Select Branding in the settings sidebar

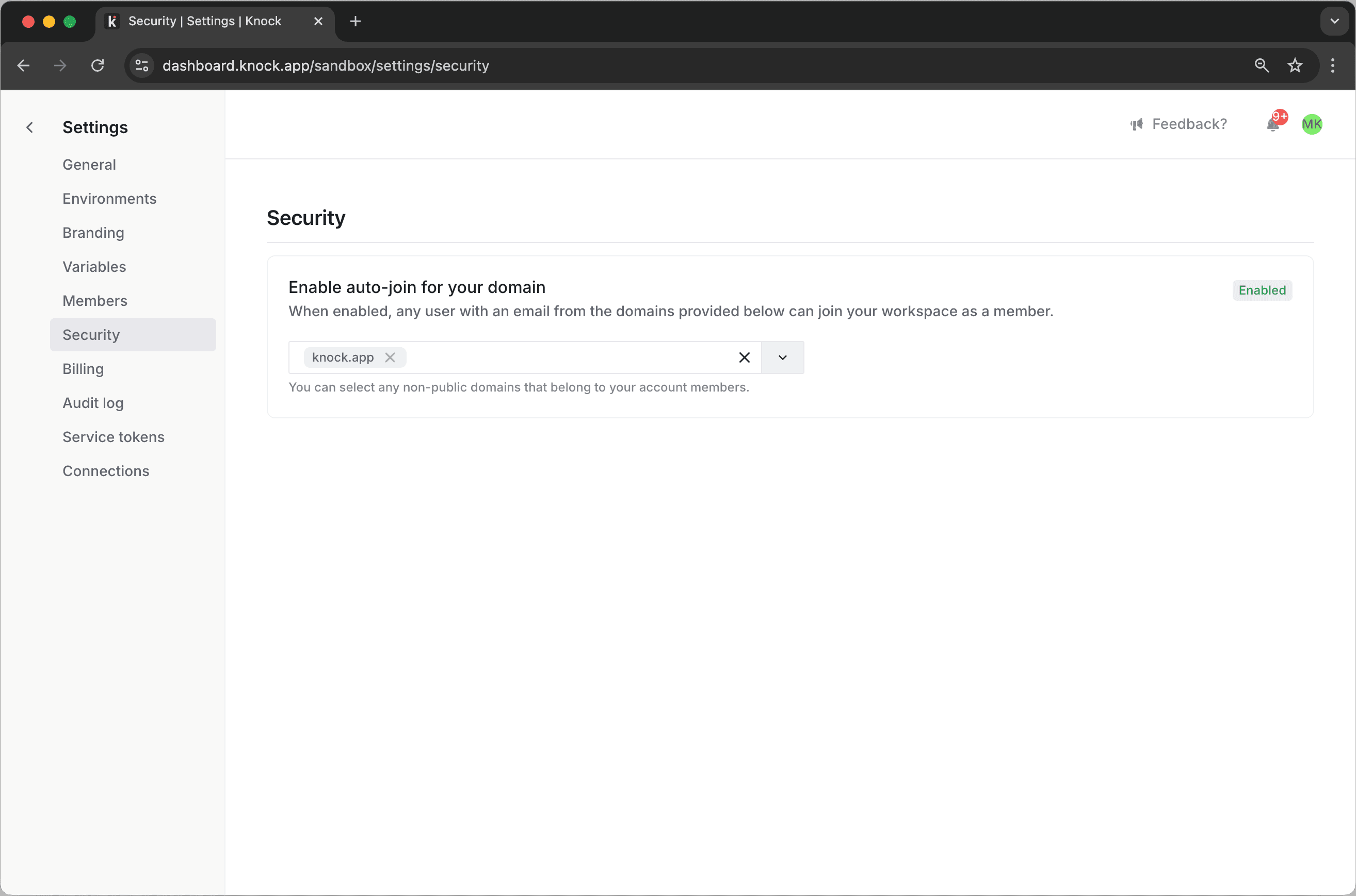coord(93,233)
